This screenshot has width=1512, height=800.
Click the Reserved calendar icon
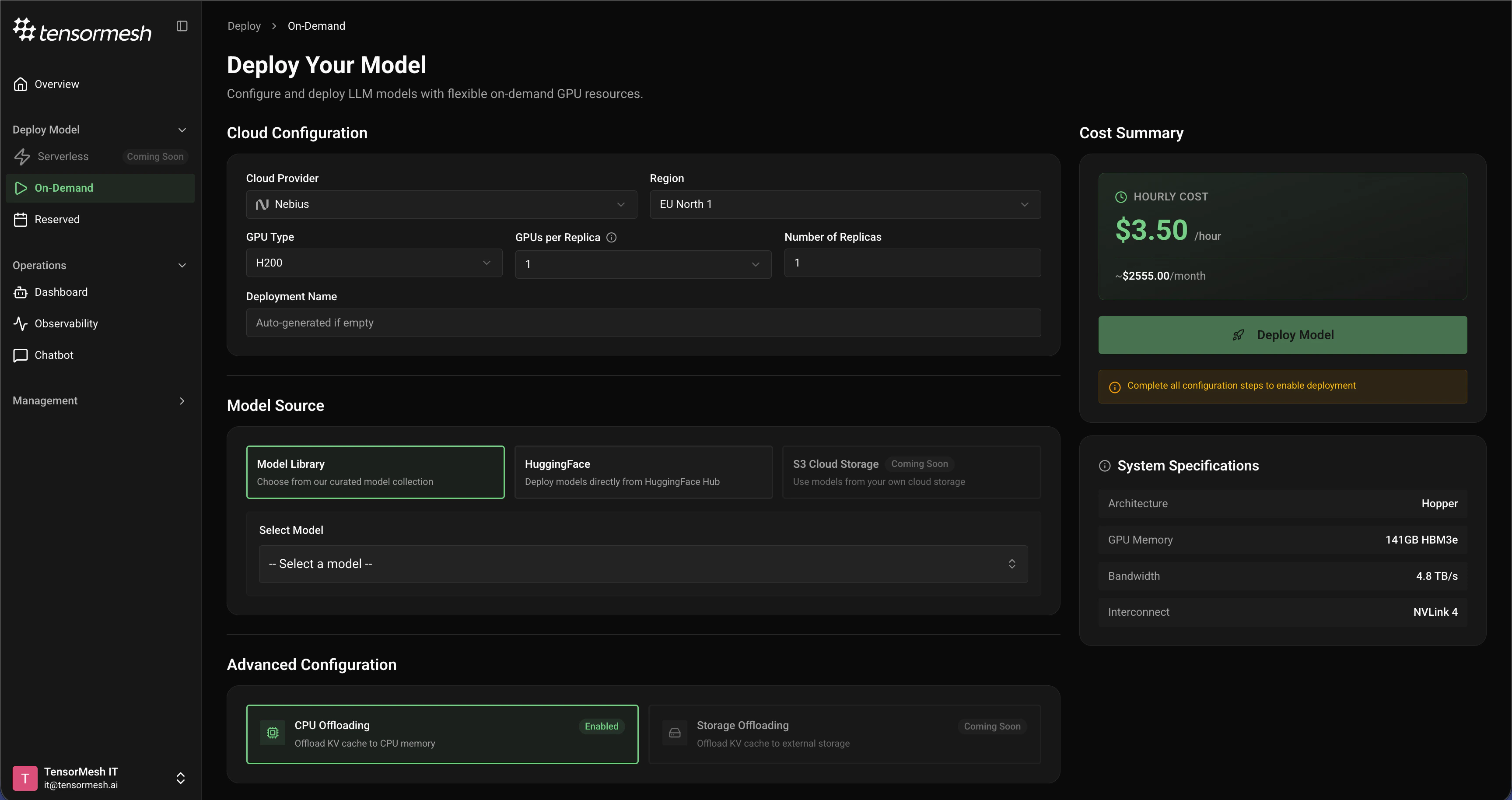21,220
